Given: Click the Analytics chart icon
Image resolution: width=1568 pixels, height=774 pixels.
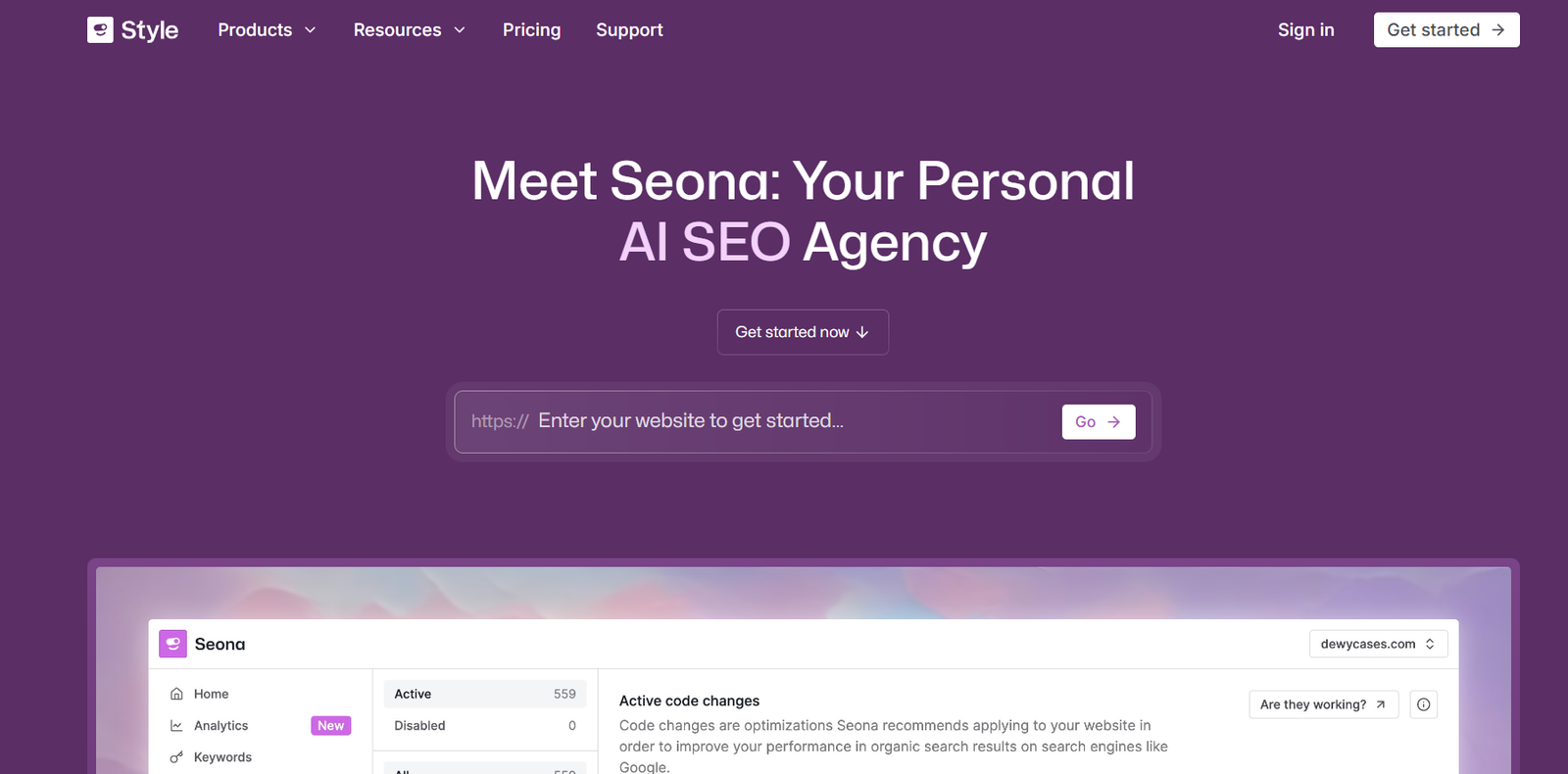Looking at the screenshot, I should point(176,726).
